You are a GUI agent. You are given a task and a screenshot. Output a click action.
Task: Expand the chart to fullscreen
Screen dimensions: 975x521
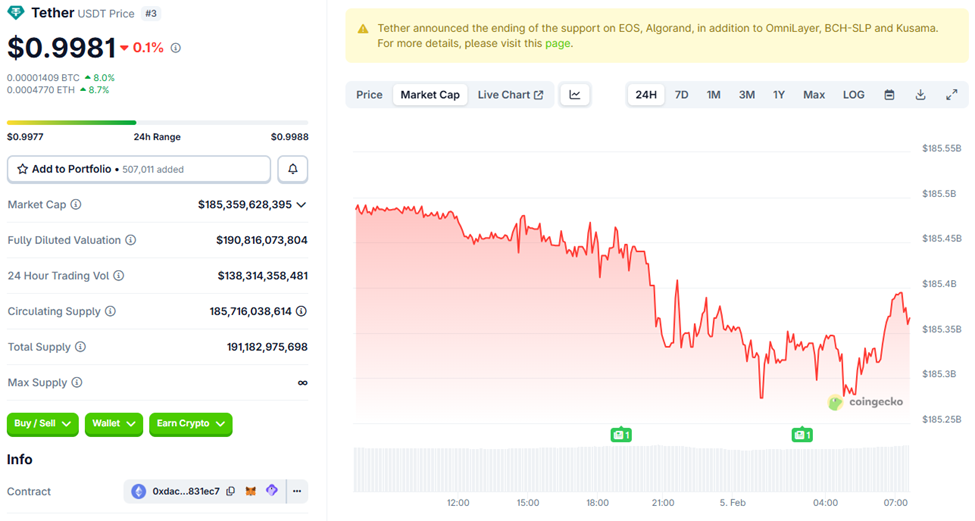(951, 95)
